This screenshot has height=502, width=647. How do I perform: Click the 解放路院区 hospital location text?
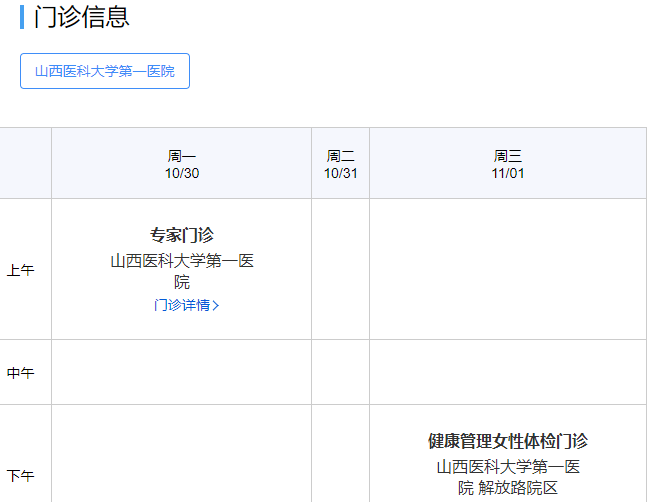pos(517,488)
